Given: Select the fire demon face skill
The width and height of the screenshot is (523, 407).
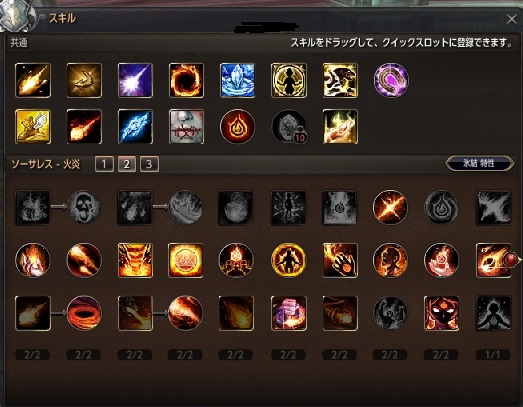Looking at the screenshot, I should 441,313.
